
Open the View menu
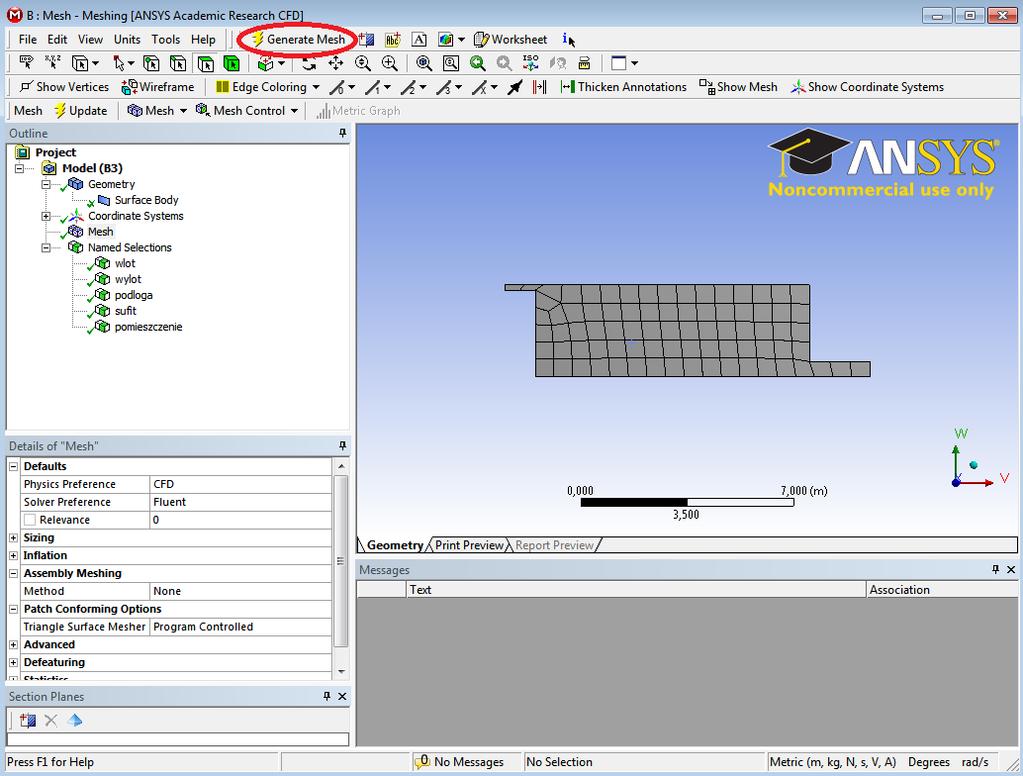pyautogui.click(x=90, y=40)
